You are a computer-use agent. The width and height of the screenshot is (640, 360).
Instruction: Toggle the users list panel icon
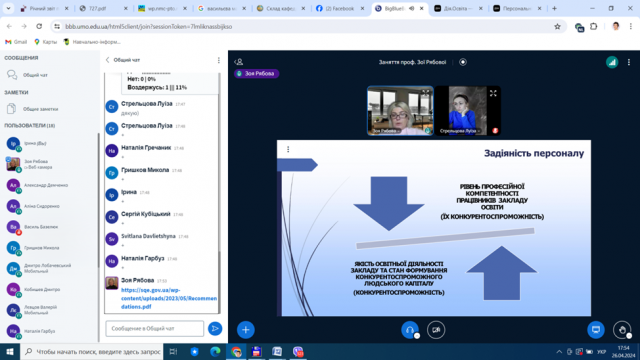[x=239, y=62]
